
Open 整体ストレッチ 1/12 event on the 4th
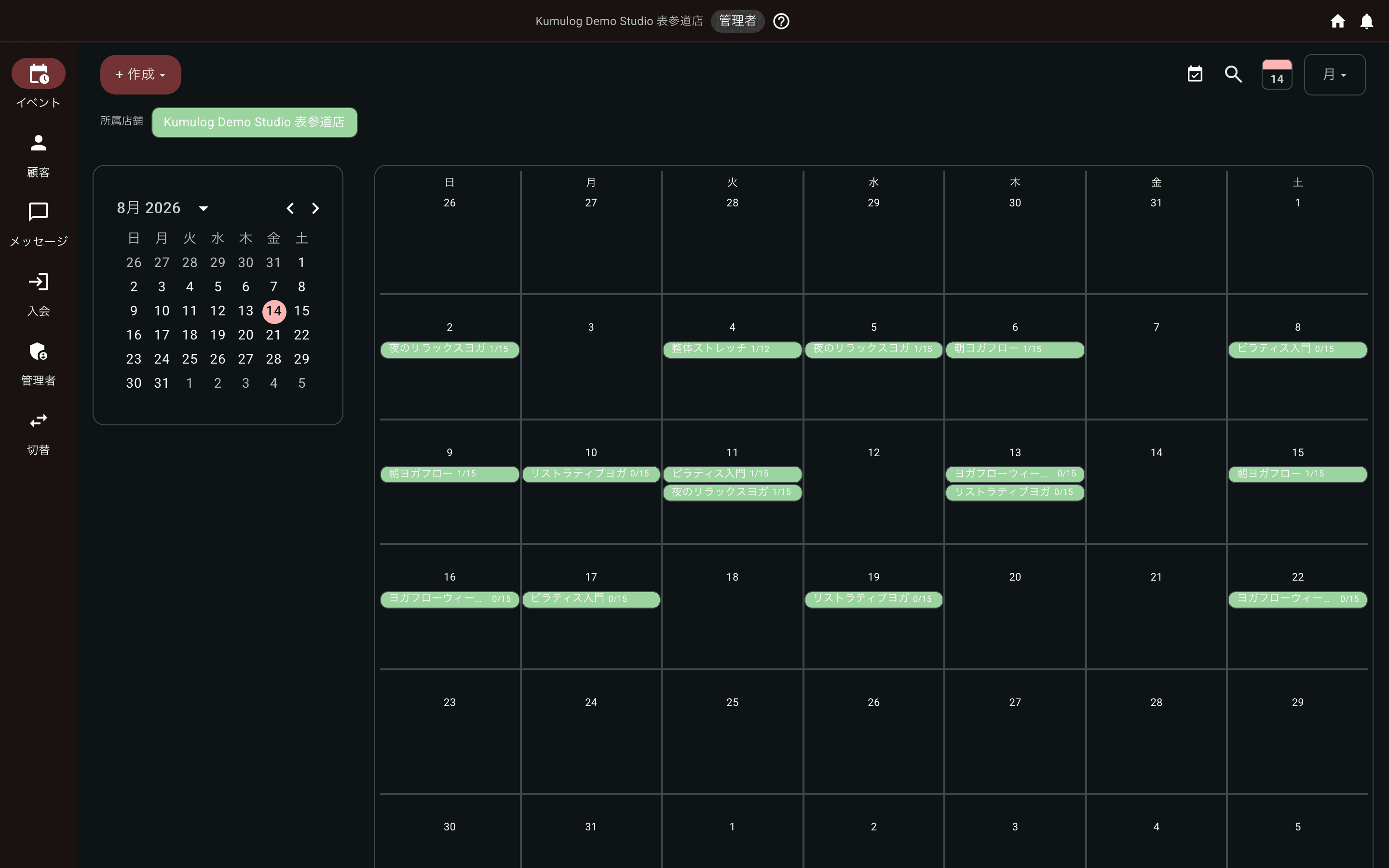(733, 350)
